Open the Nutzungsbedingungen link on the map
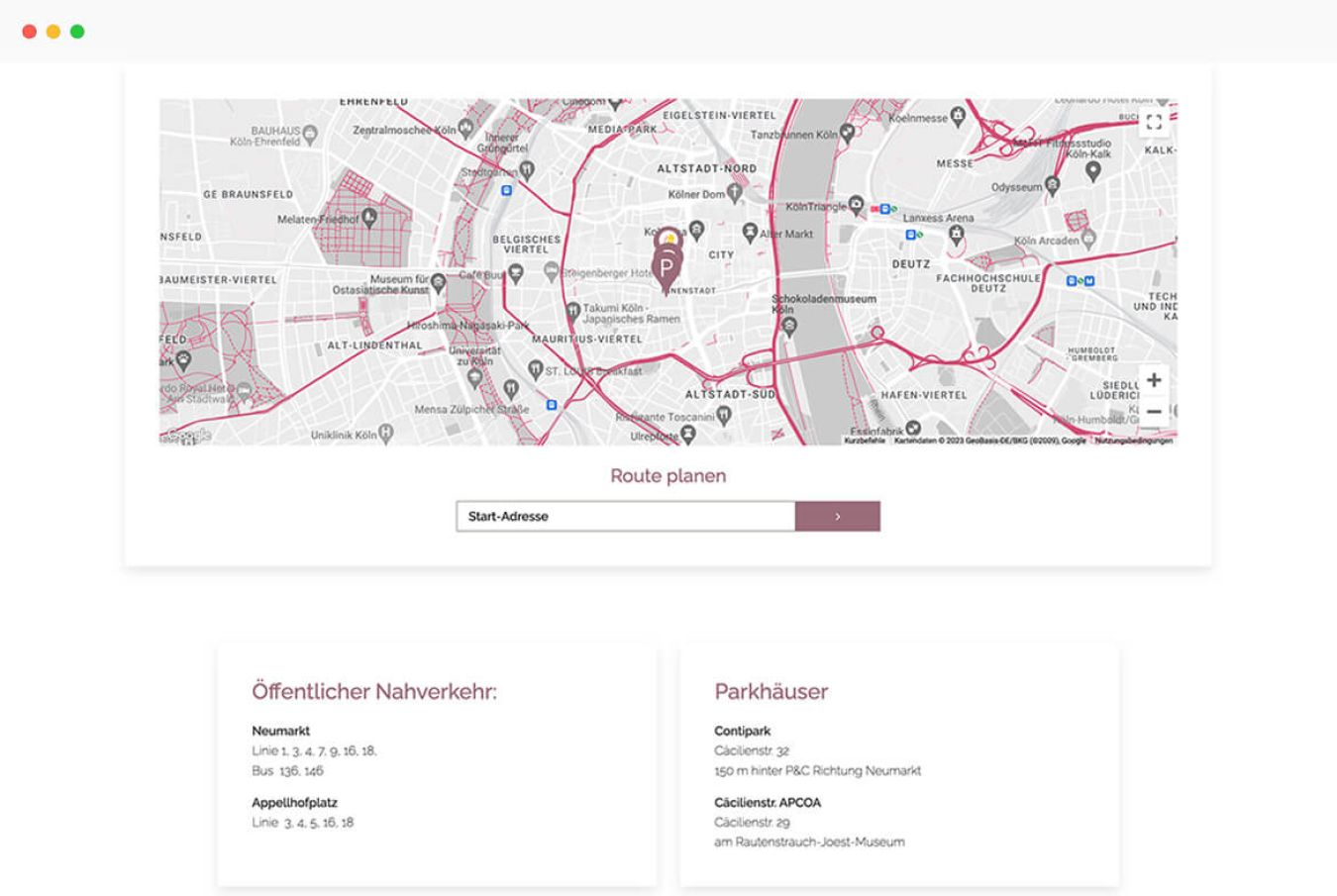Image resolution: width=1337 pixels, height=896 pixels. click(x=1133, y=441)
